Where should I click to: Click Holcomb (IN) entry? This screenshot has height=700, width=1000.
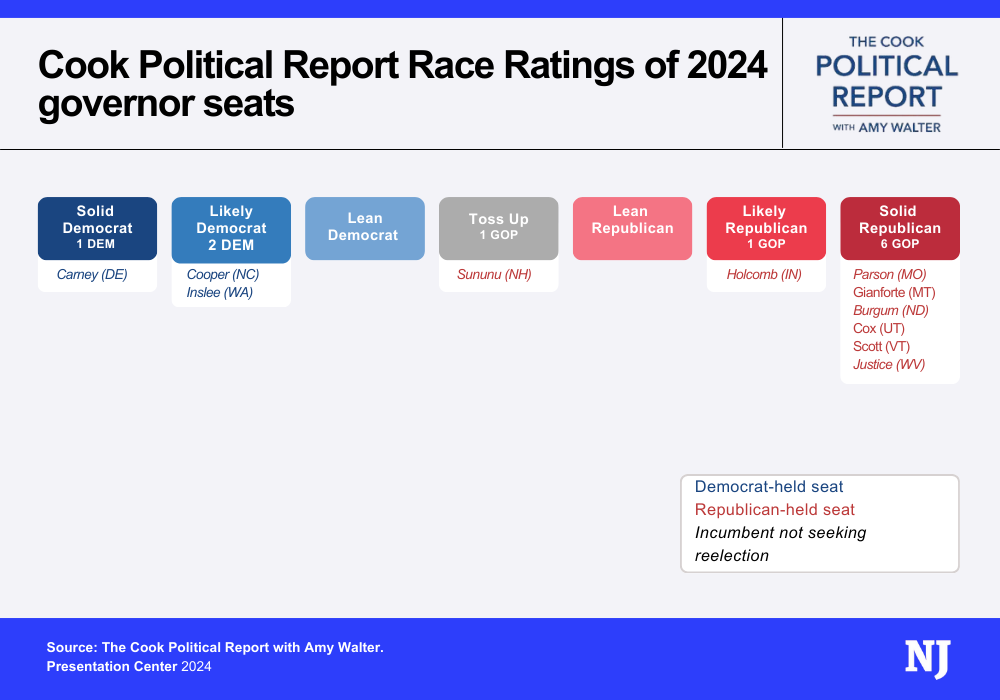[x=764, y=275]
